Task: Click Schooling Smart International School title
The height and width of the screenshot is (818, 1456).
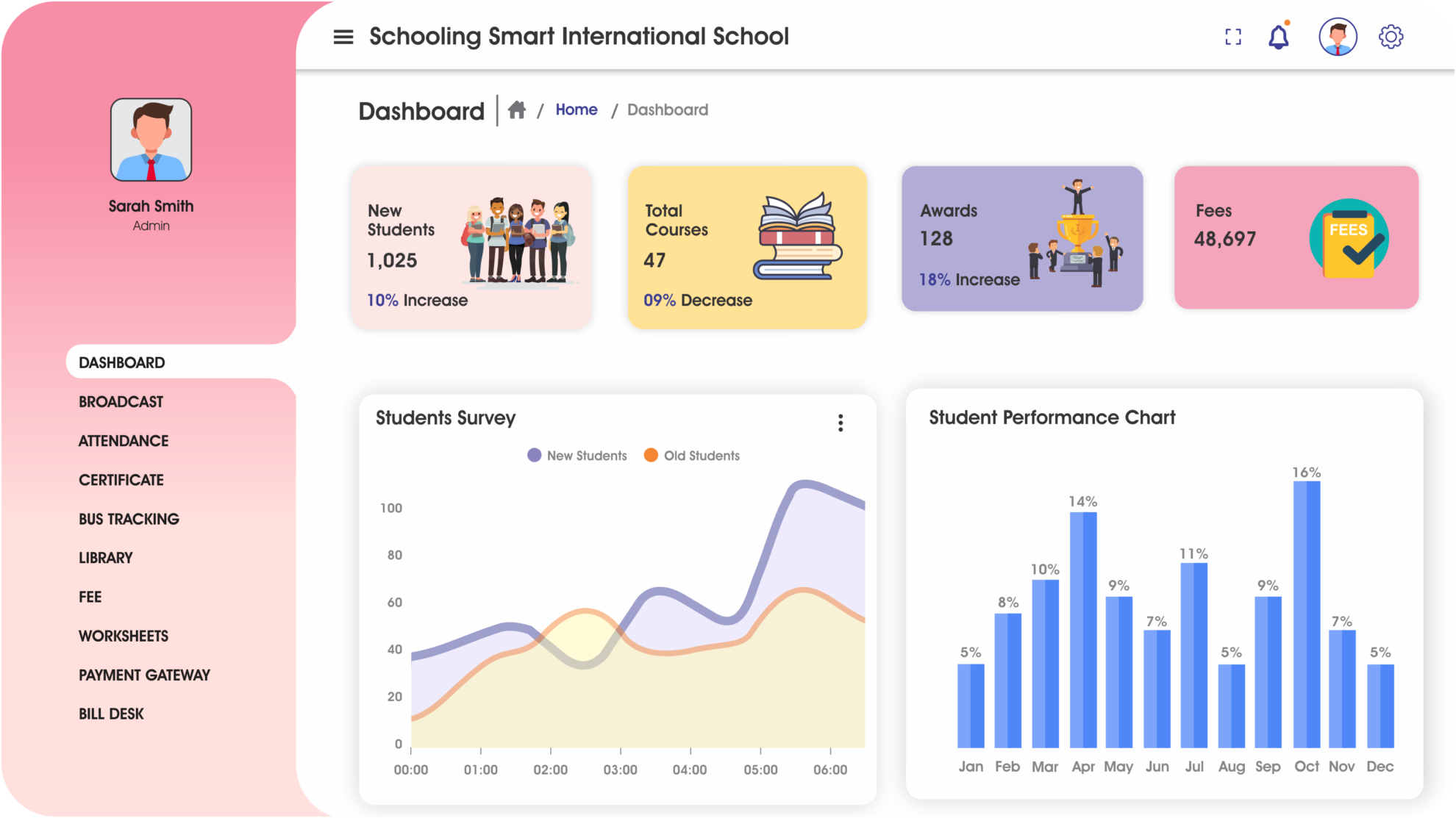Action: 579,36
